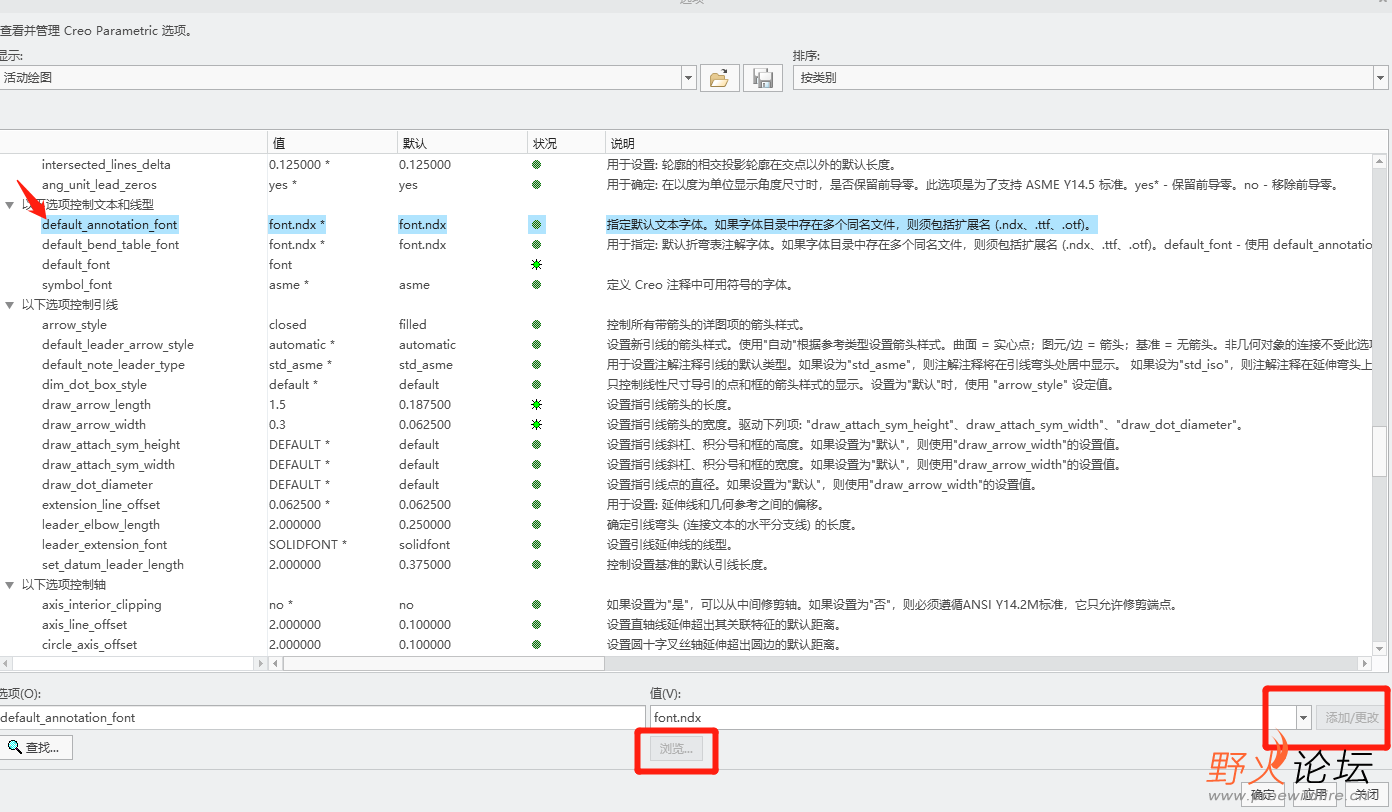Click magnifier Find button
Viewport: 1392px width, 812px height.
pyautogui.click(x=35, y=747)
